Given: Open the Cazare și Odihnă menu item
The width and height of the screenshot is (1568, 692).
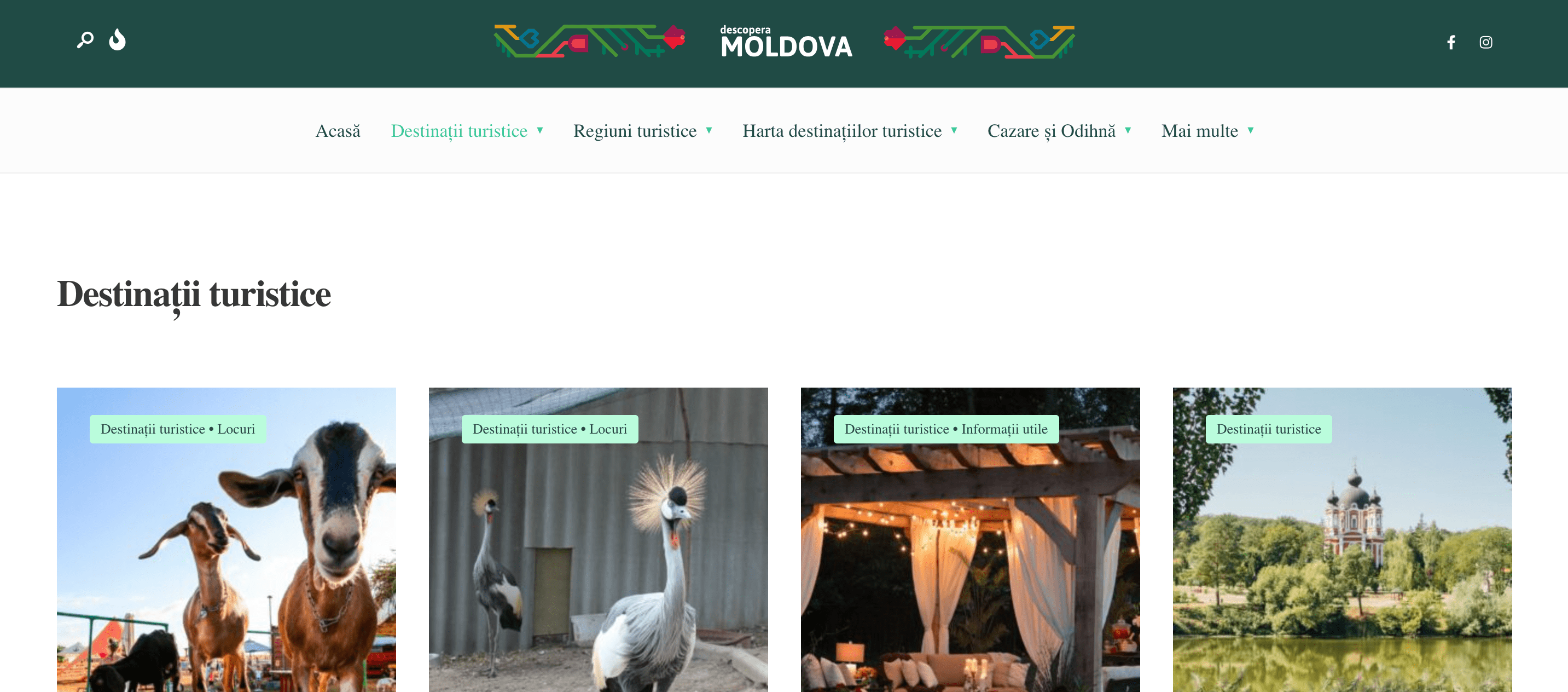Looking at the screenshot, I should (x=1051, y=131).
